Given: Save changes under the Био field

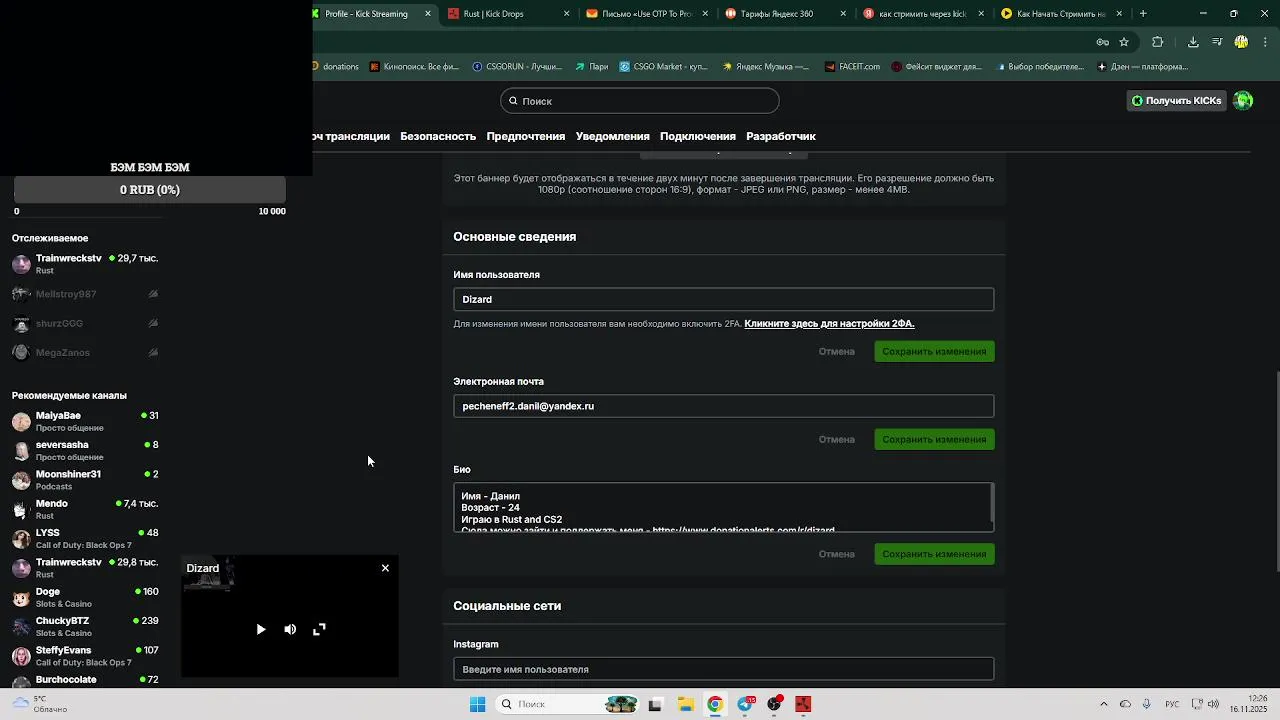Looking at the screenshot, I should point(934,554).
